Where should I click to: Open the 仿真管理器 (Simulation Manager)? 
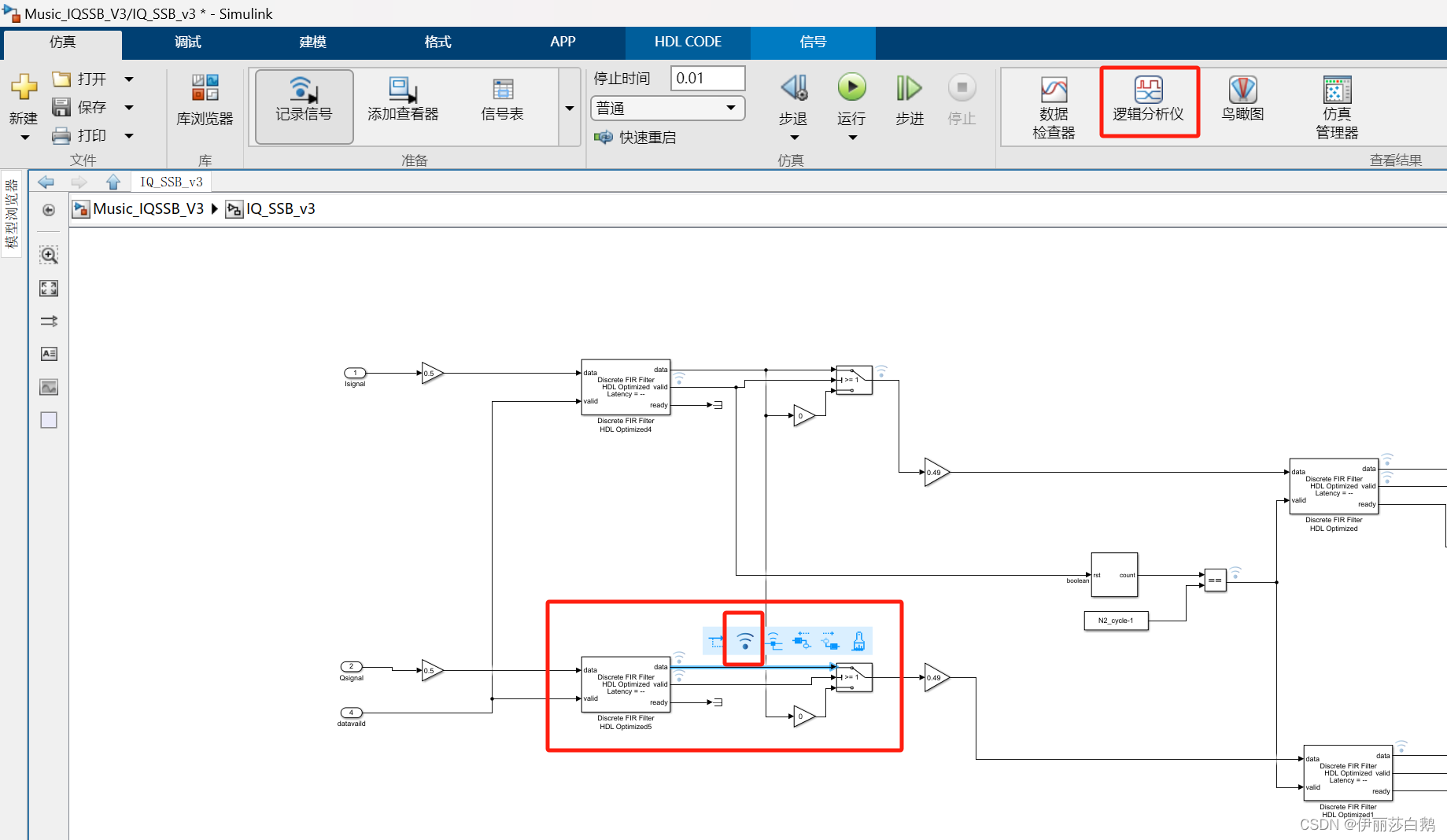pos(1335,106)
